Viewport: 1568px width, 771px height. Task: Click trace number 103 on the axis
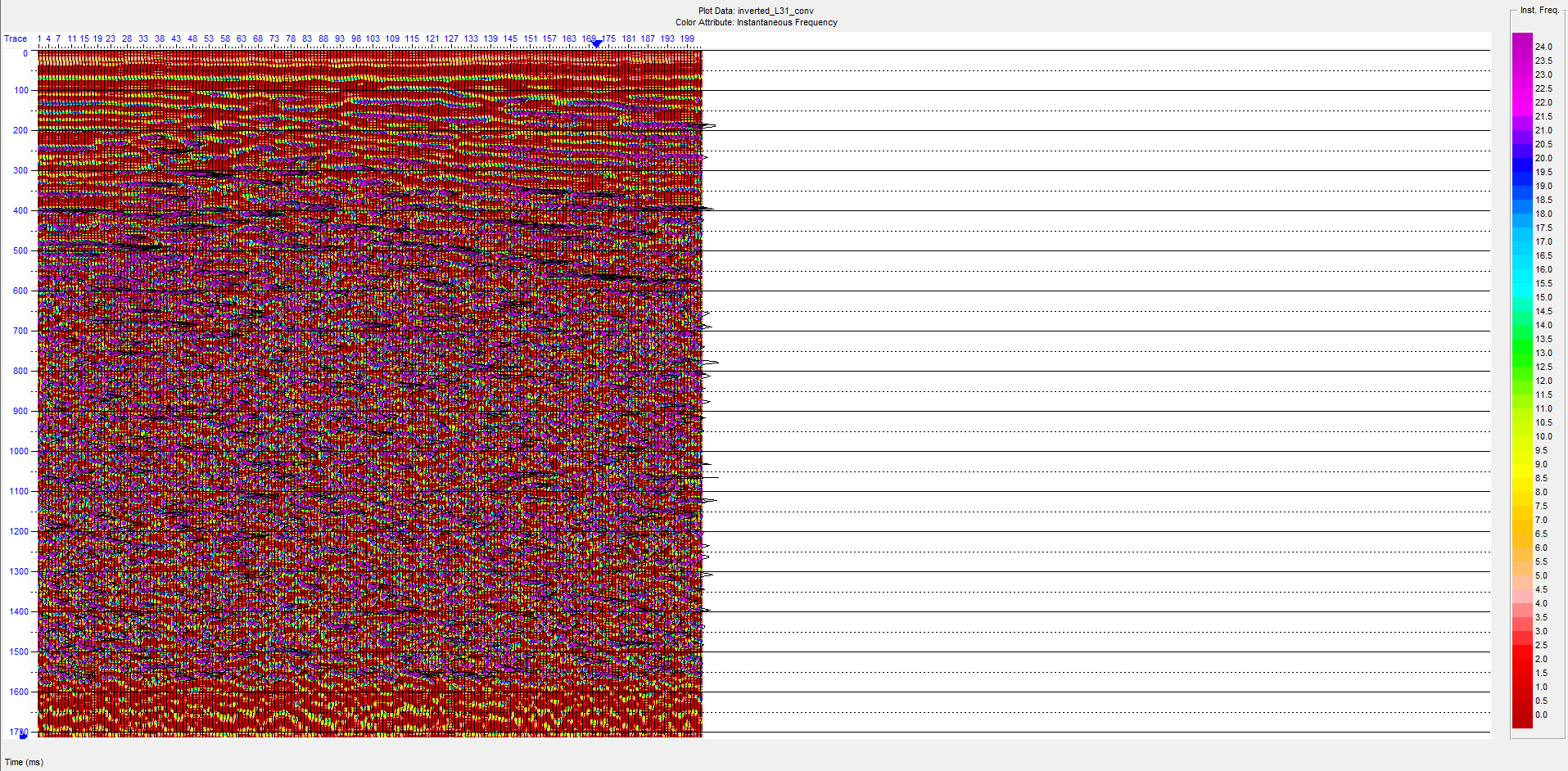pyautogui.click(x=373, y=38)
